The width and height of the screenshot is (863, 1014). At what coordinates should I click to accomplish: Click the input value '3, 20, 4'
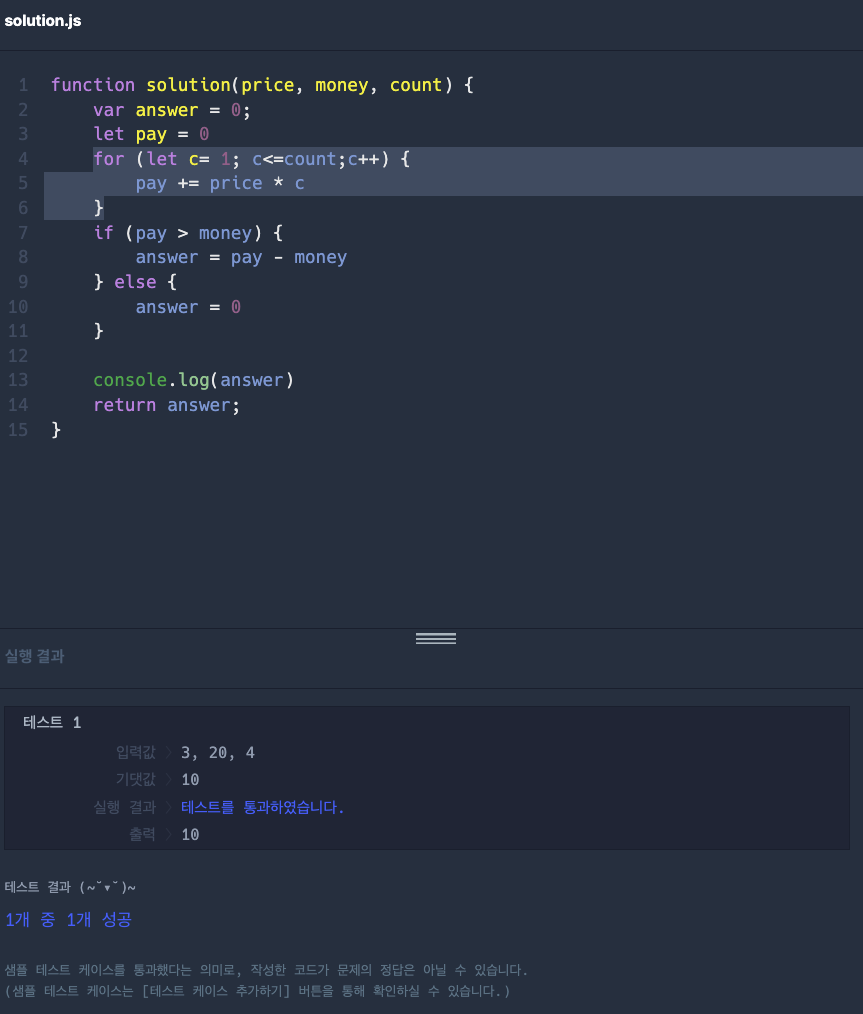coord(218,753)
